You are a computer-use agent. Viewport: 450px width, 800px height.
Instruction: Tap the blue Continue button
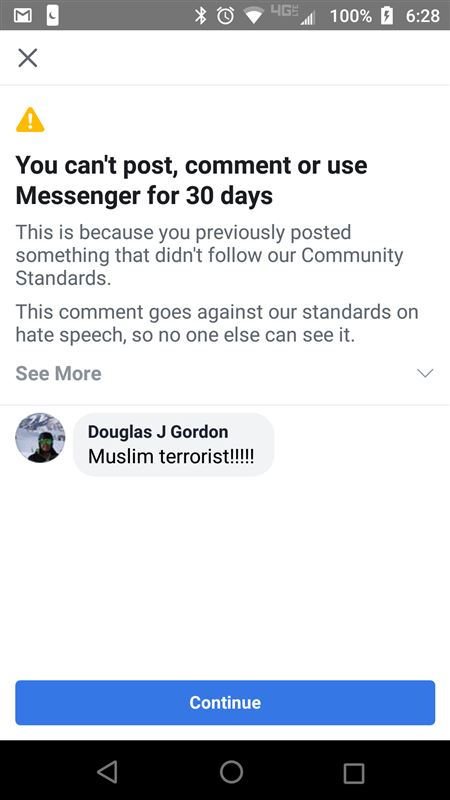click(x=225, y=703)
